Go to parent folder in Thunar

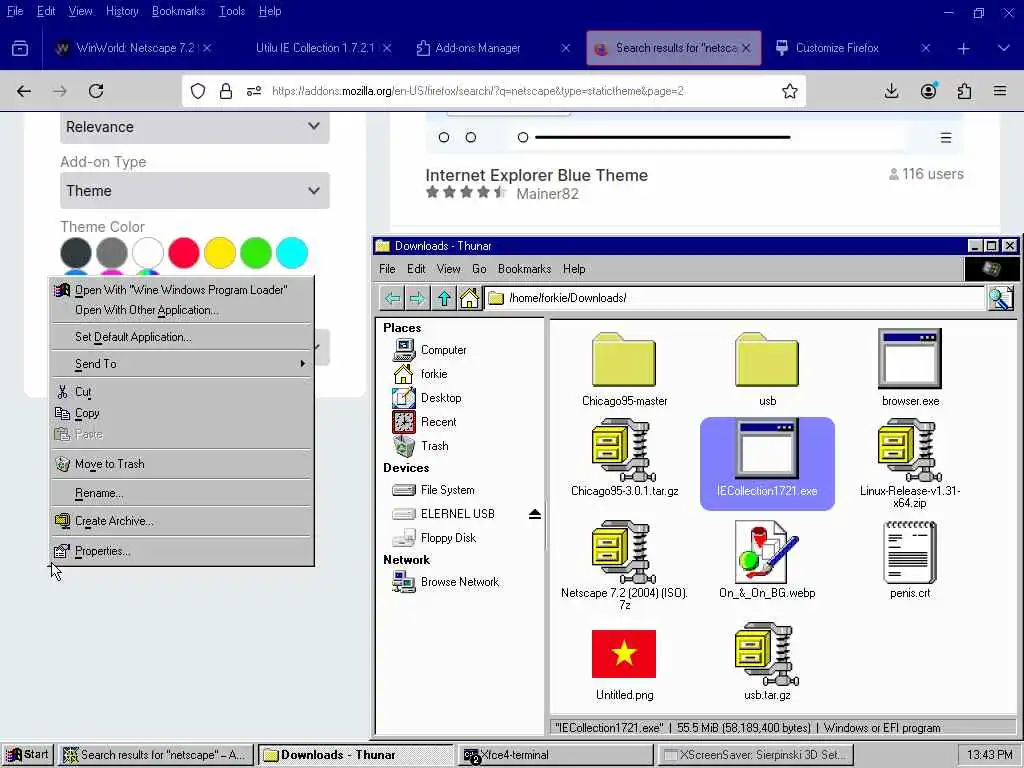[x=444, y=298]
